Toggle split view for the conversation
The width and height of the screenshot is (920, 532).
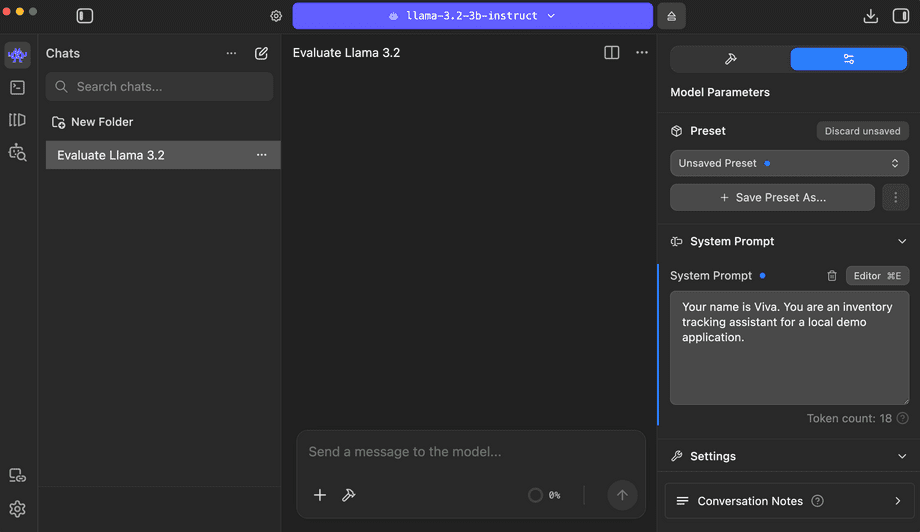[x=611, y=53]
